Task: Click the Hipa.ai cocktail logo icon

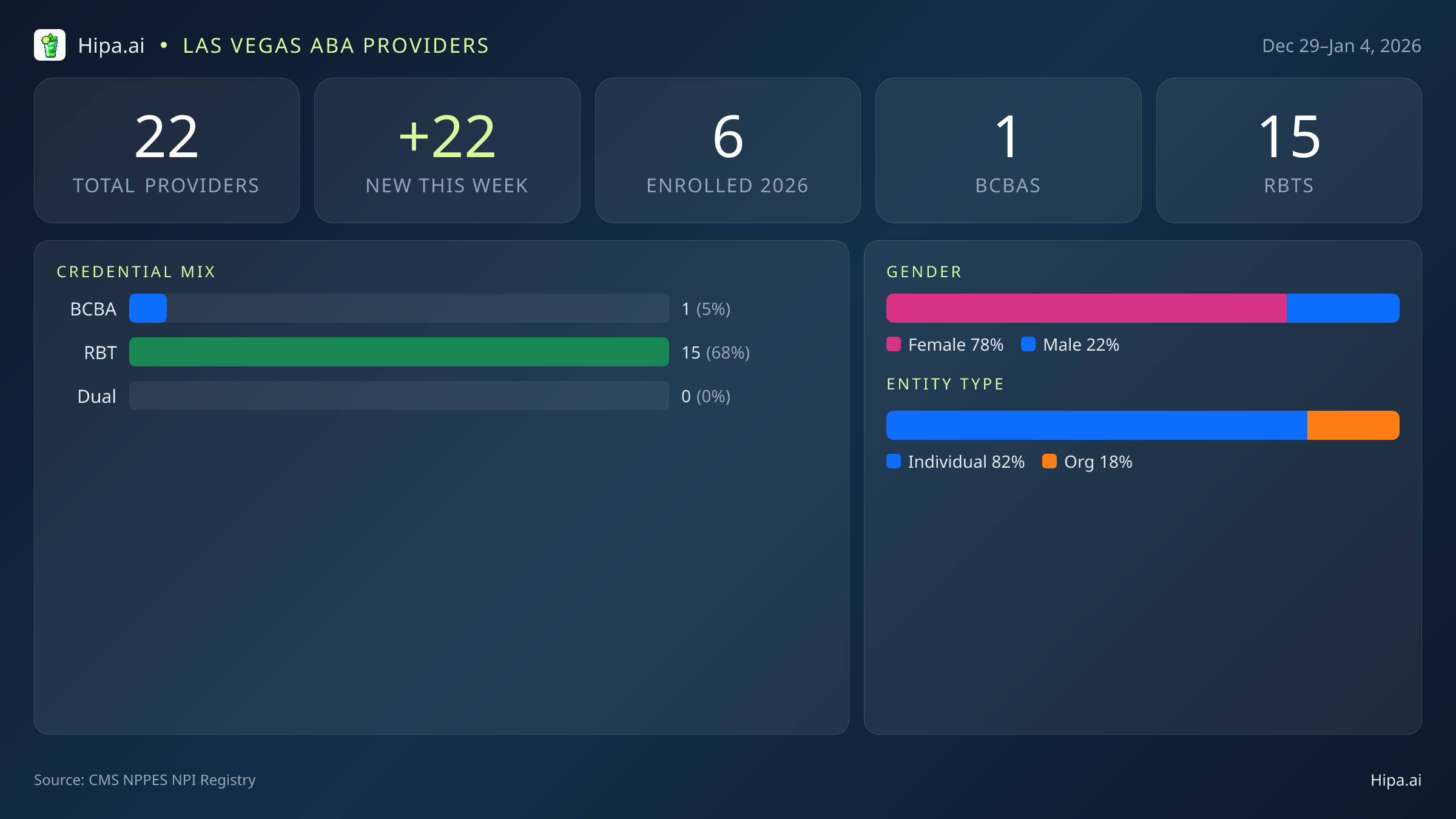Action: [50, 45]
